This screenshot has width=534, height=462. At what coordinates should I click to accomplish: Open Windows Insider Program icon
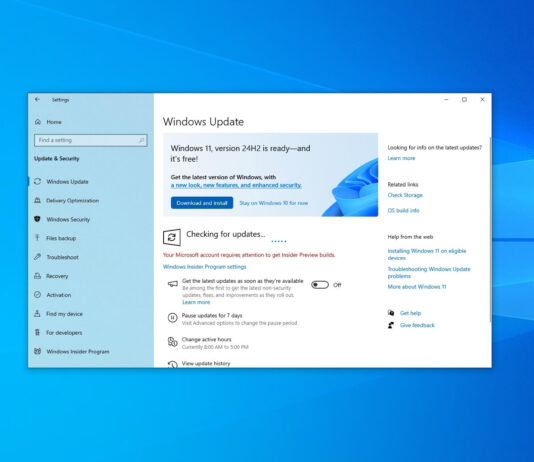coord(37,351)
